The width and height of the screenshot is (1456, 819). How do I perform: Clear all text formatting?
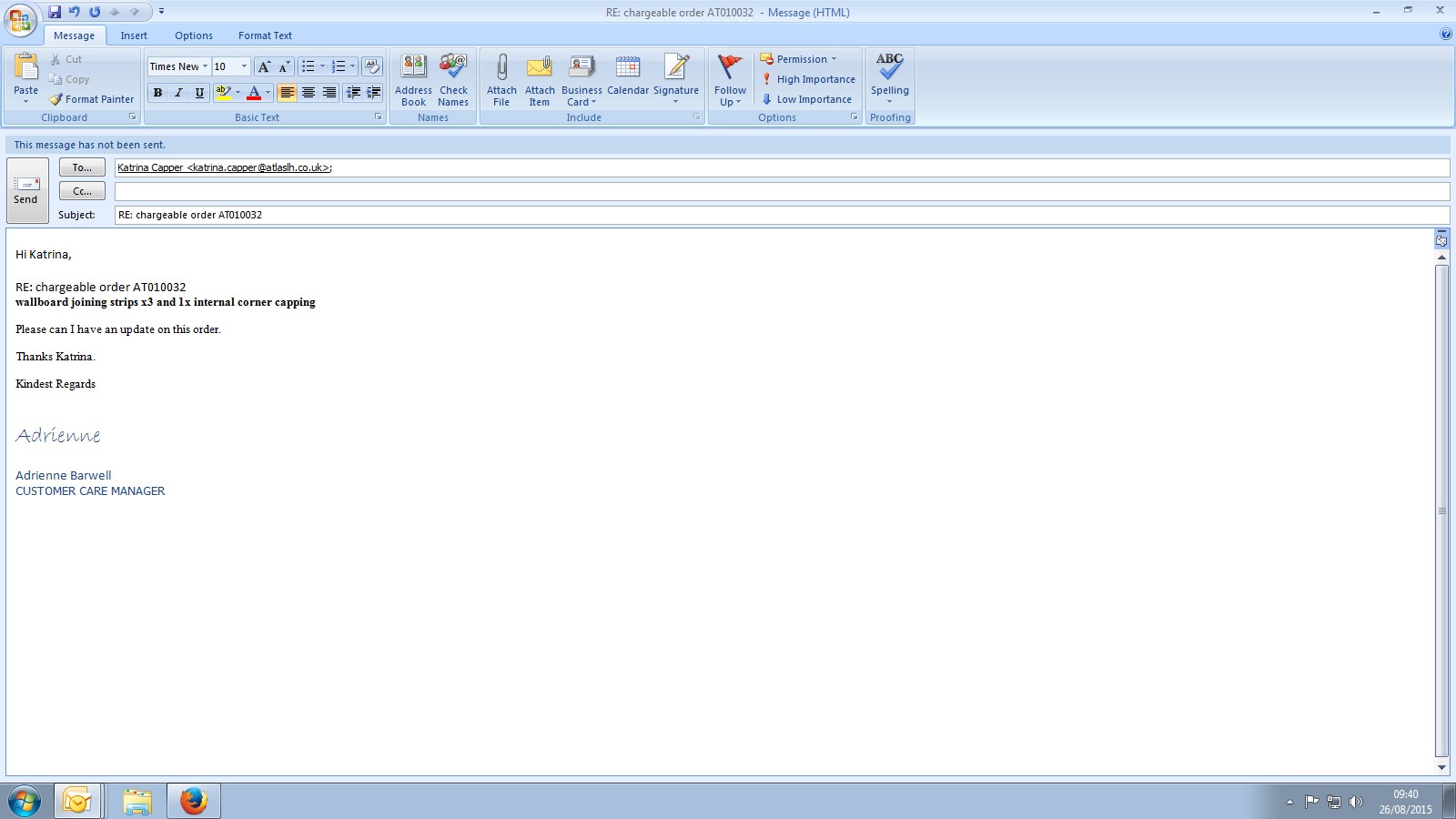pos(371,66)
